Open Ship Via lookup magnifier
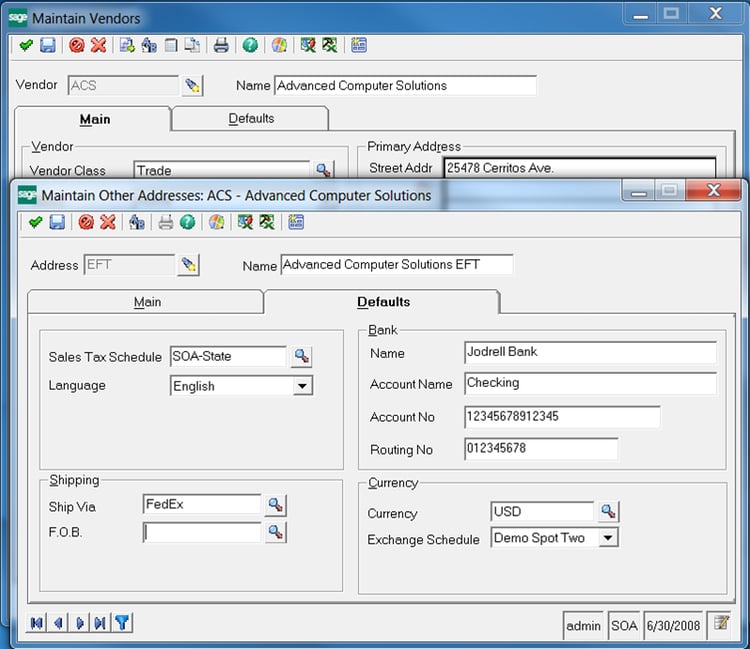750x649 pixels. point(275,506)
